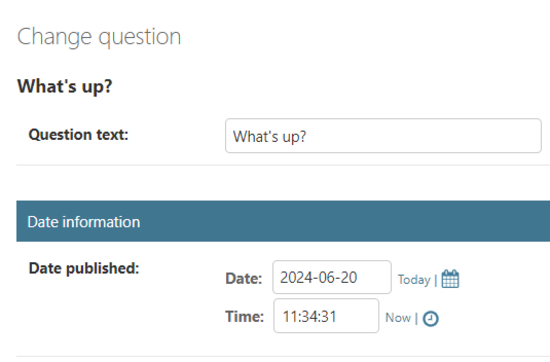Screen dimensions: 550x362
Task: Set time with the Now link
Action: pos(398,317)
